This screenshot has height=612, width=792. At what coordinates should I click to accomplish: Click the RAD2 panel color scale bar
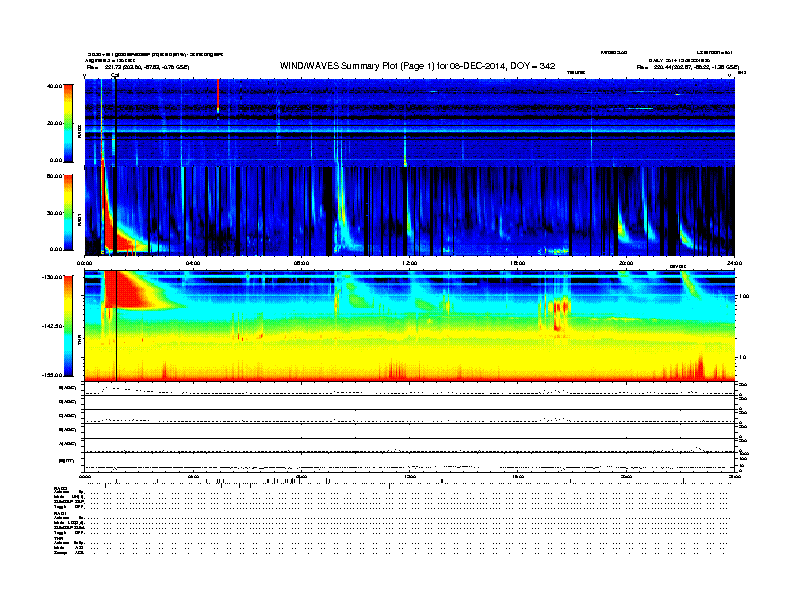click(x=68, y=123)
